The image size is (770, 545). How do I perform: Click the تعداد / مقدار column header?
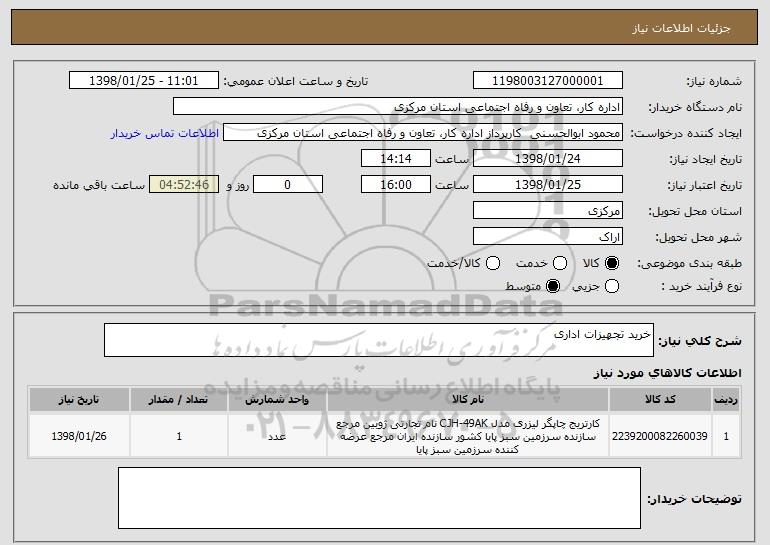pyautogui.click(x=179, y=400)
